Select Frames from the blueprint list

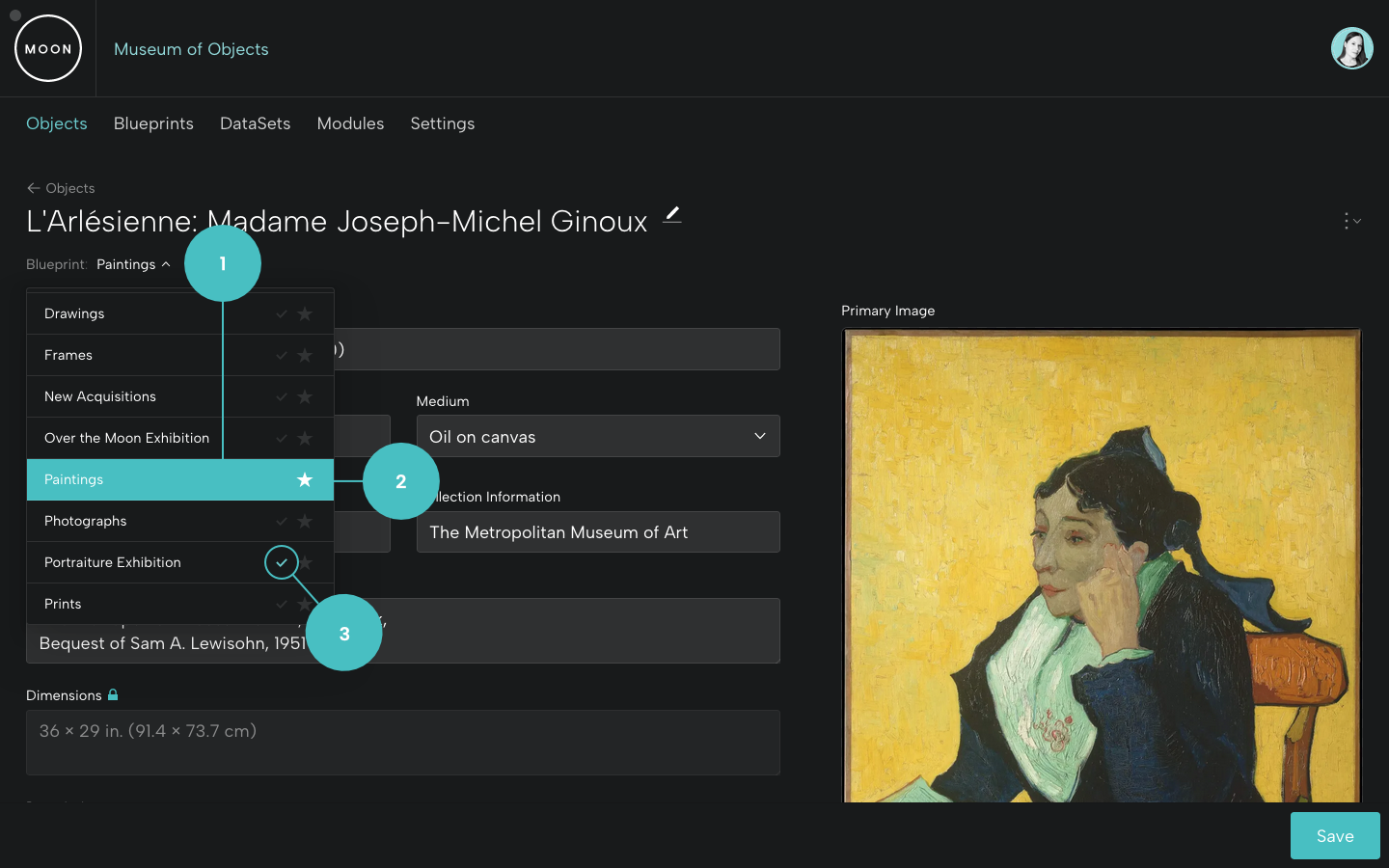(x=180, y=355)
